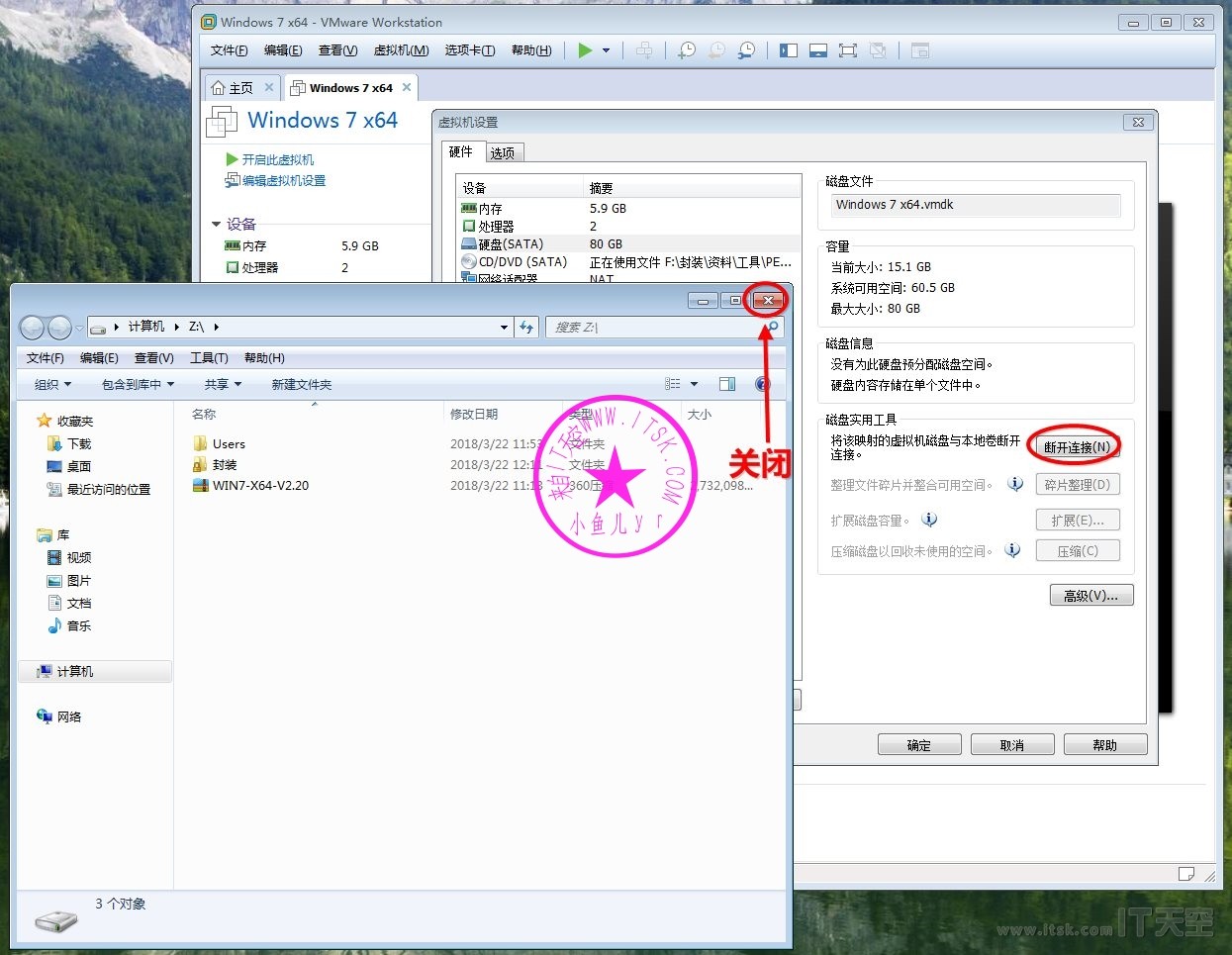Toggle the VMware library sidebar icon
This screenshot has width=1232, height=955.
click(789, 50)
